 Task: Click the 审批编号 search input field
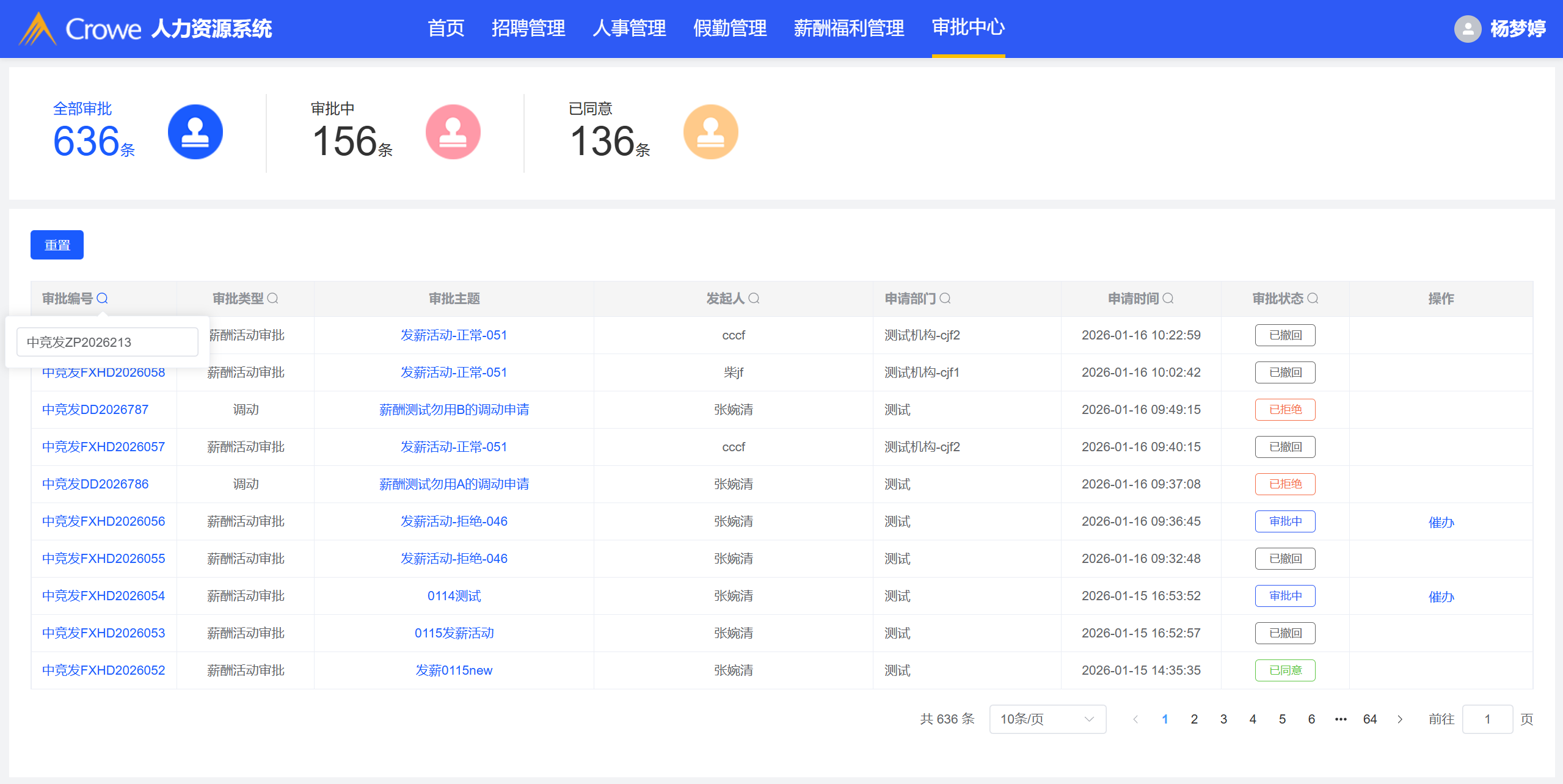[107, 342]
